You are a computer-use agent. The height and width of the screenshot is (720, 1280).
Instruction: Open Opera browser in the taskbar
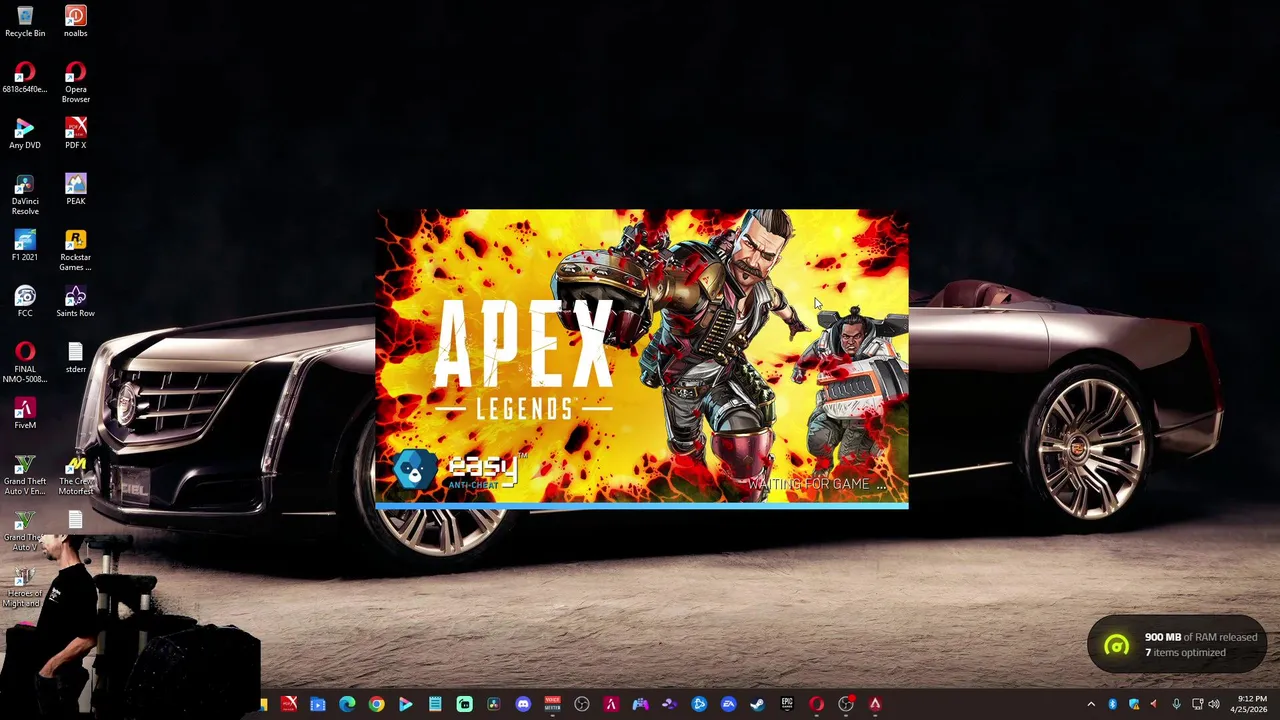816,704
